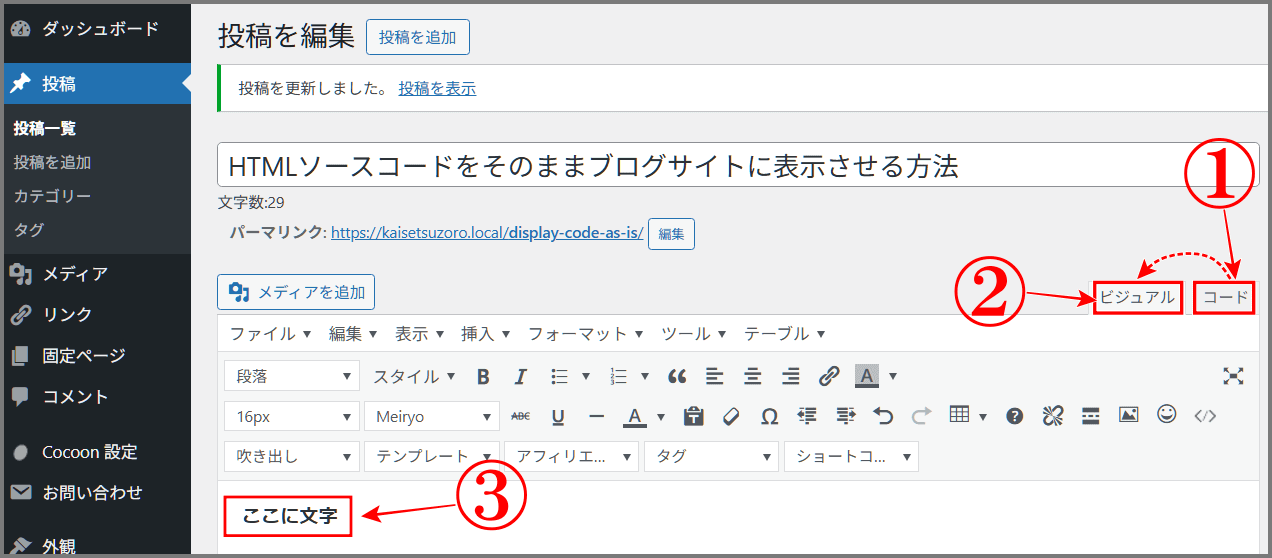1272x558 pixels.
Task: Insert a table using grid icon
Action: pos(959,415)
